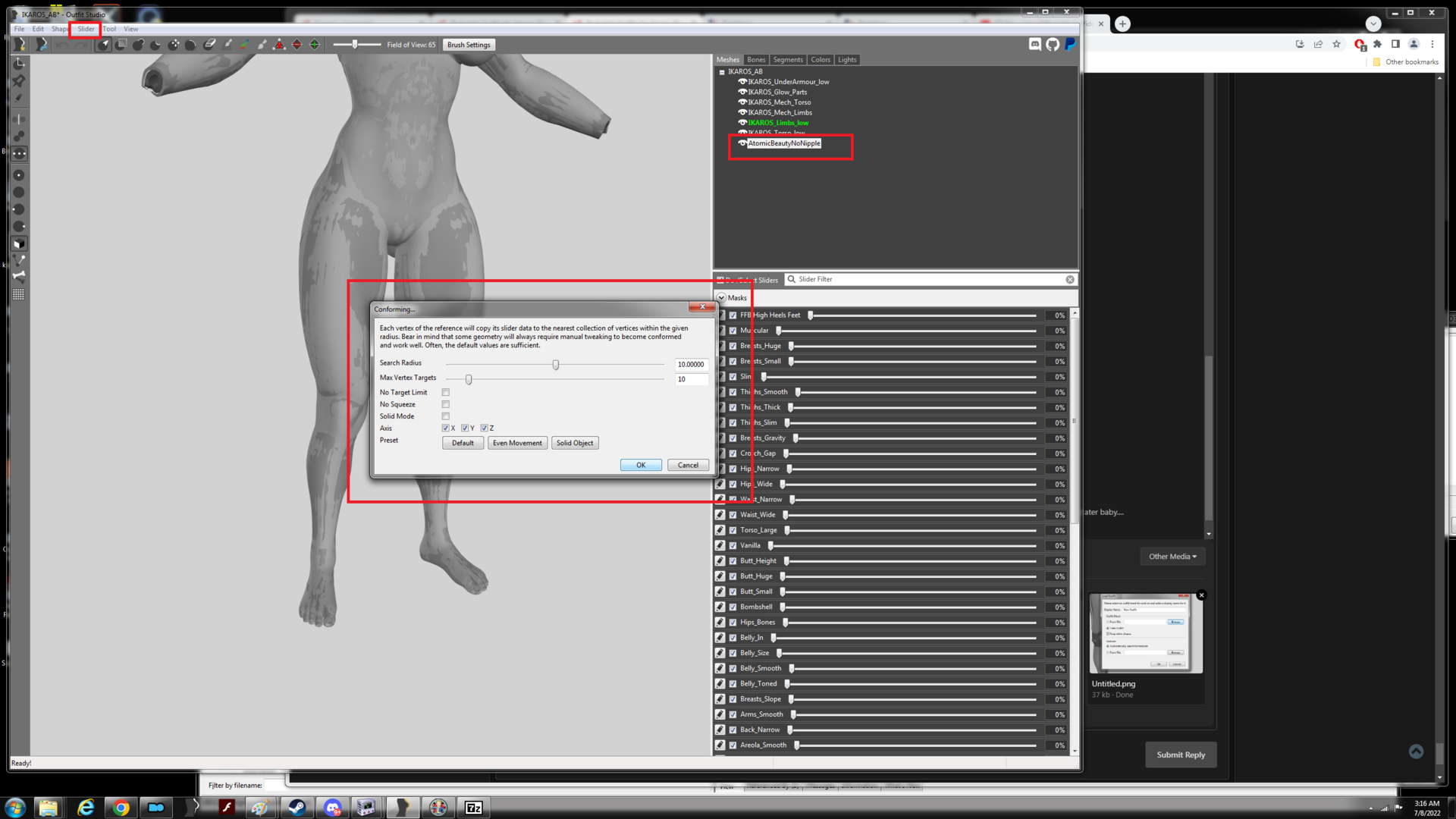
Task: Enable the No Target Limit checkbox
Action: click(x=446, y=393)
